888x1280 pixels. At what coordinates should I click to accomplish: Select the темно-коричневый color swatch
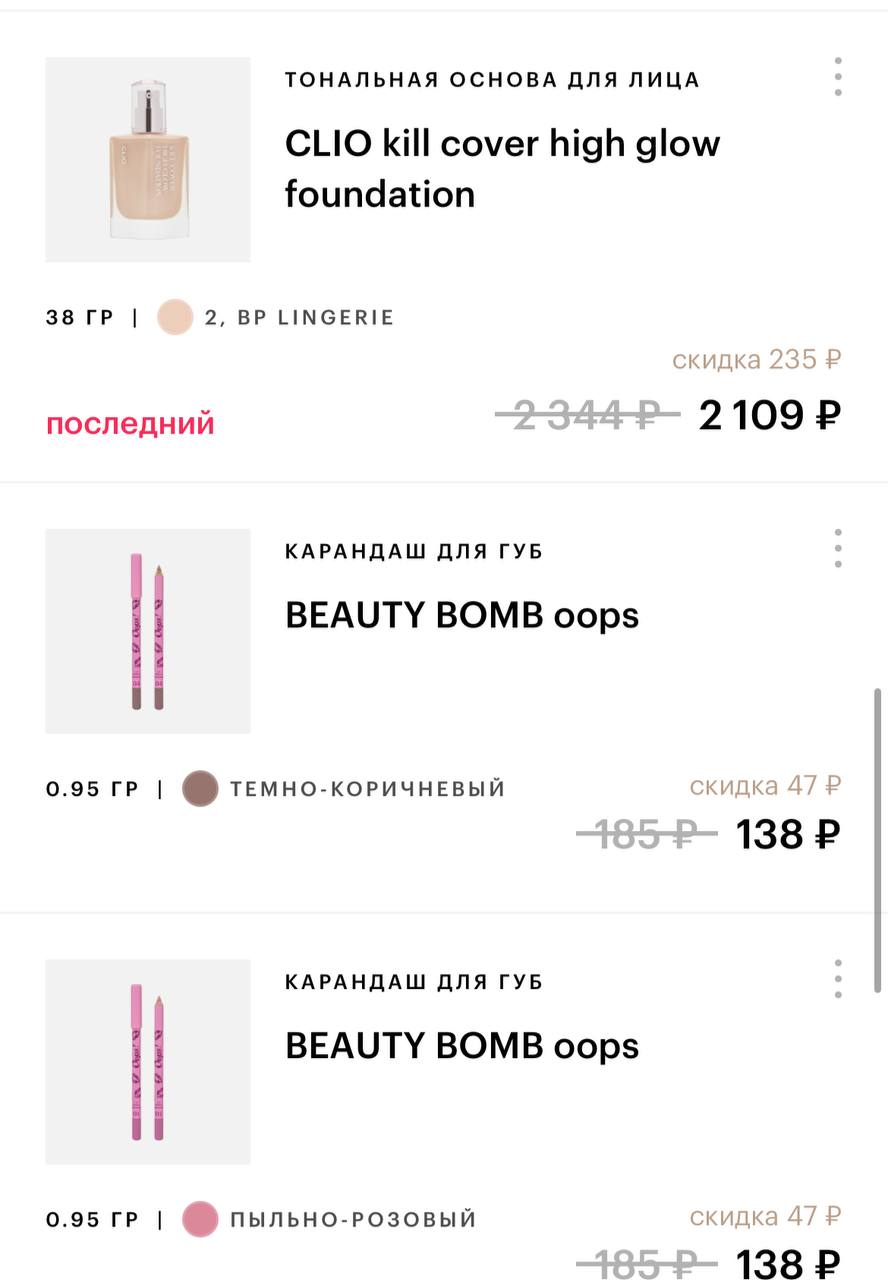pos(200,788)
